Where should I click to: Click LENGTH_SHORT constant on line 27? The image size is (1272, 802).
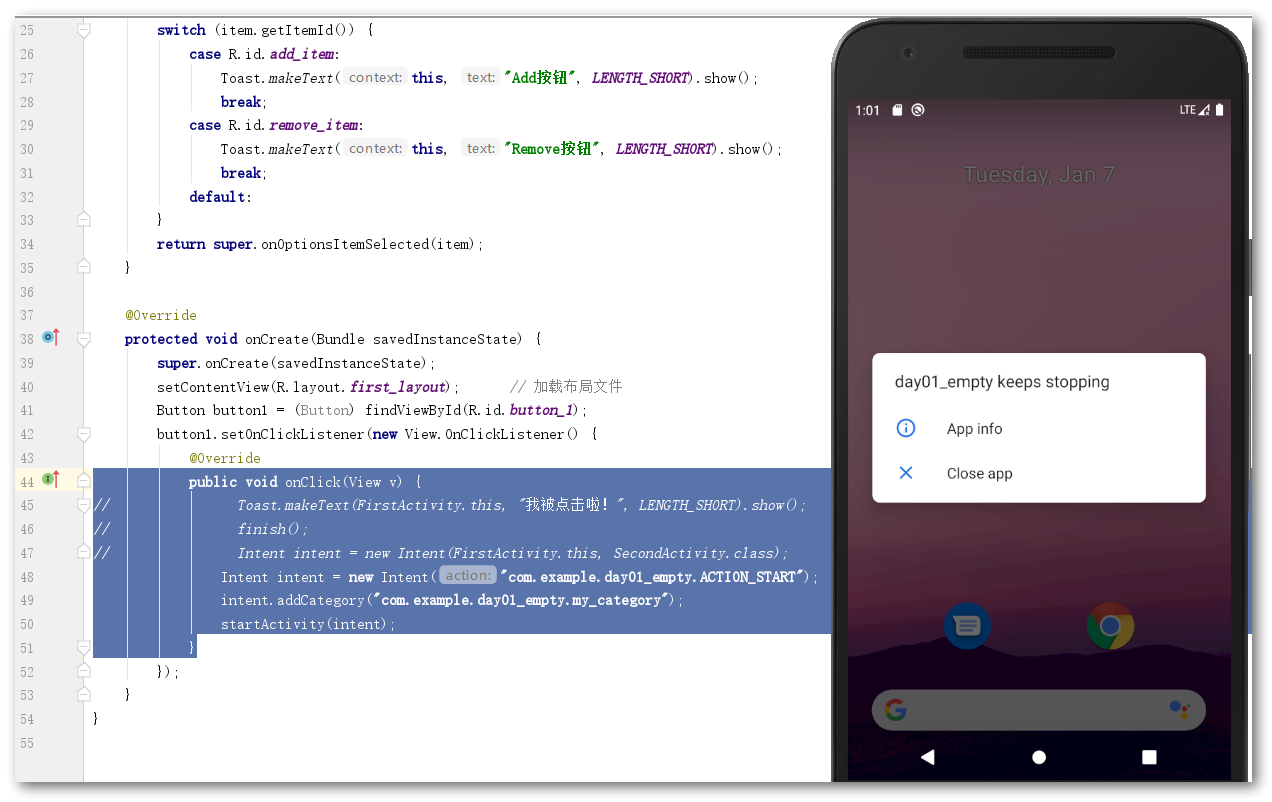[640, 77]
